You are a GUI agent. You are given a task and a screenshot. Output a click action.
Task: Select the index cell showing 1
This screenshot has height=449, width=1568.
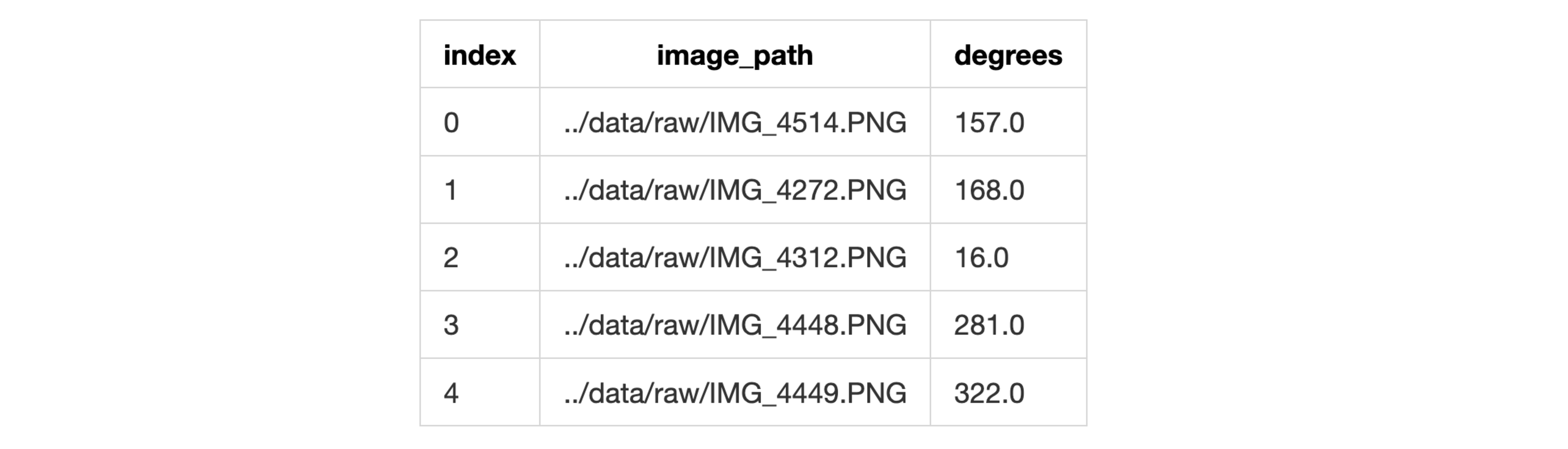coord(451,190)
